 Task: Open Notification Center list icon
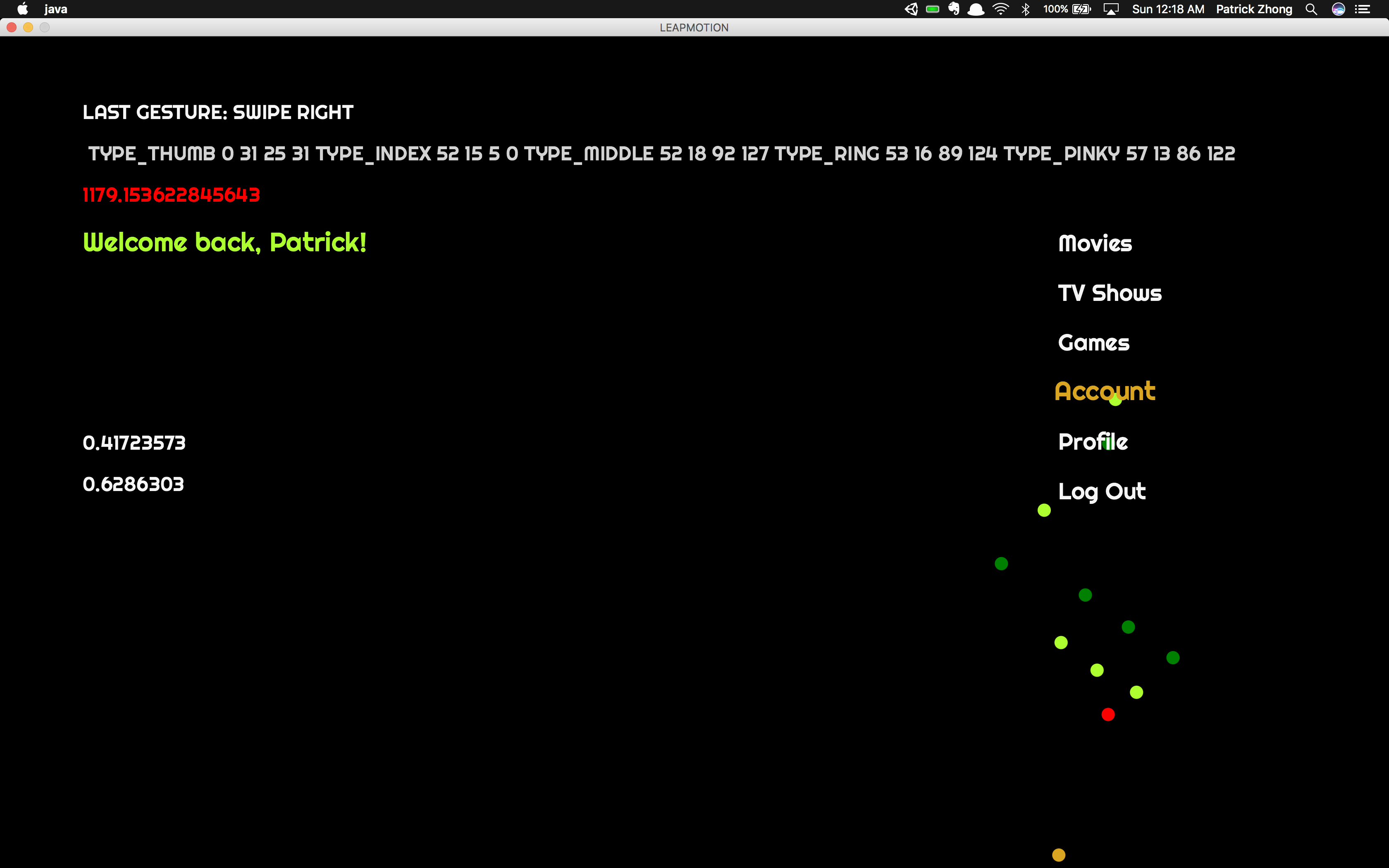[1363, 9]
